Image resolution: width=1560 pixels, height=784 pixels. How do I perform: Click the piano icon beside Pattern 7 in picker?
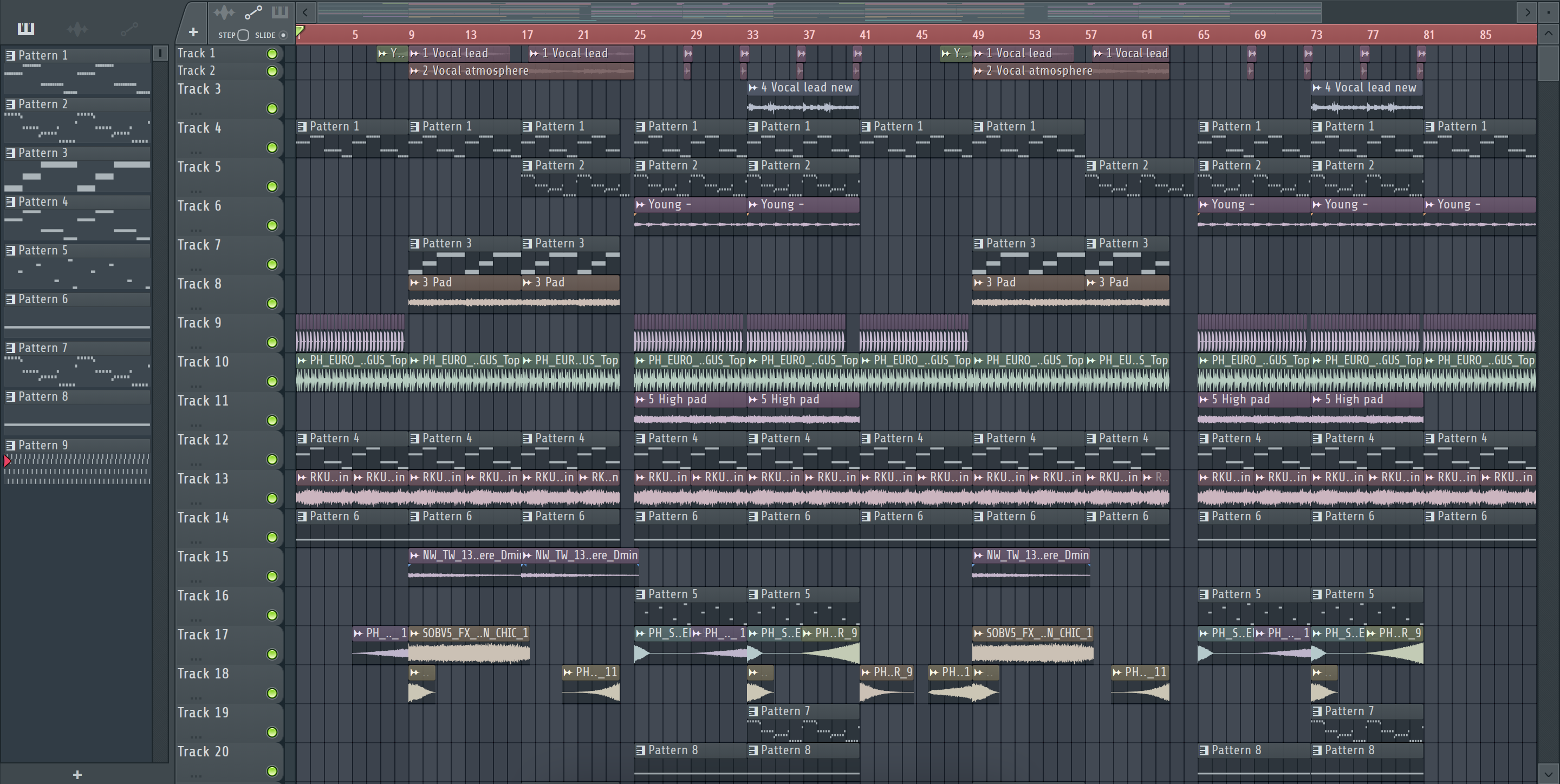tap(10, 348)
